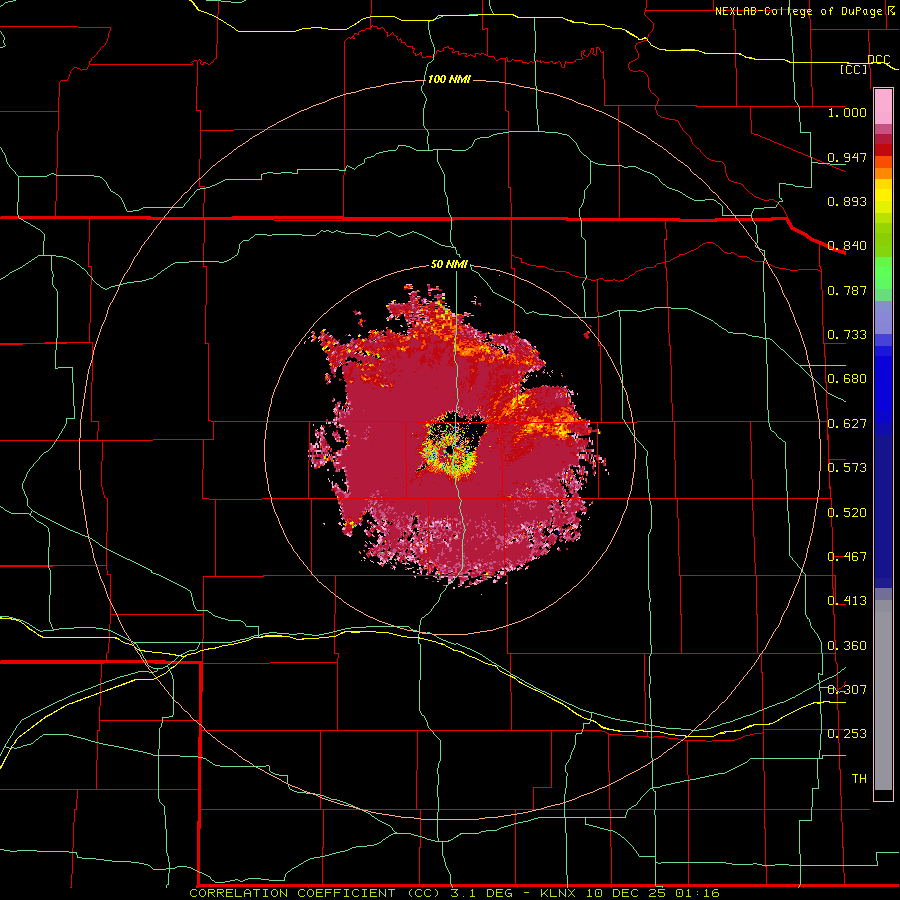The image size is (900, 900).
Task: Select the 0.467 scale value
Action: pyautogui.click(x=847, y=557)
